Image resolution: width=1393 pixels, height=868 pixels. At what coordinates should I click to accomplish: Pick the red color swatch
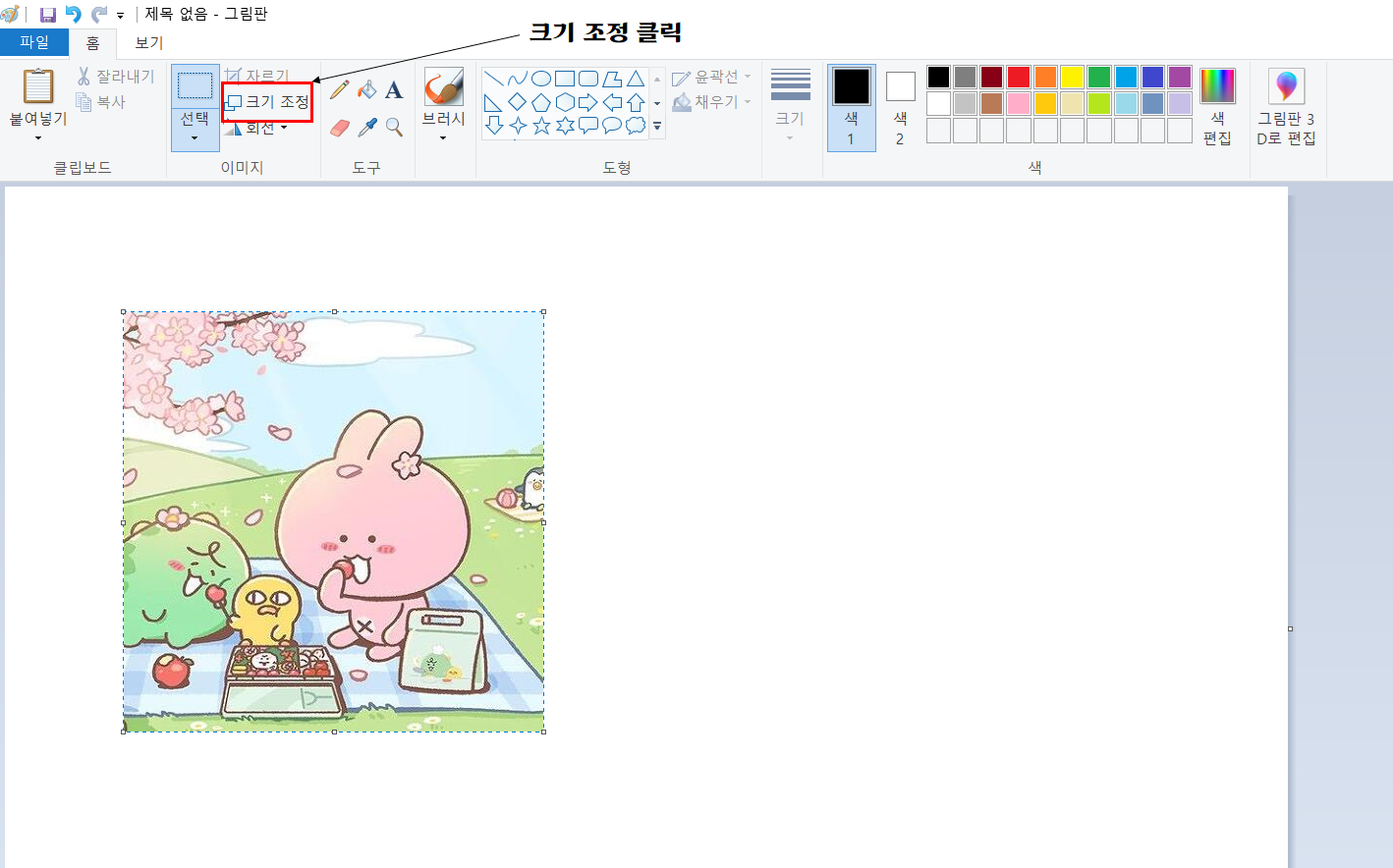(x=1019, y=78)
